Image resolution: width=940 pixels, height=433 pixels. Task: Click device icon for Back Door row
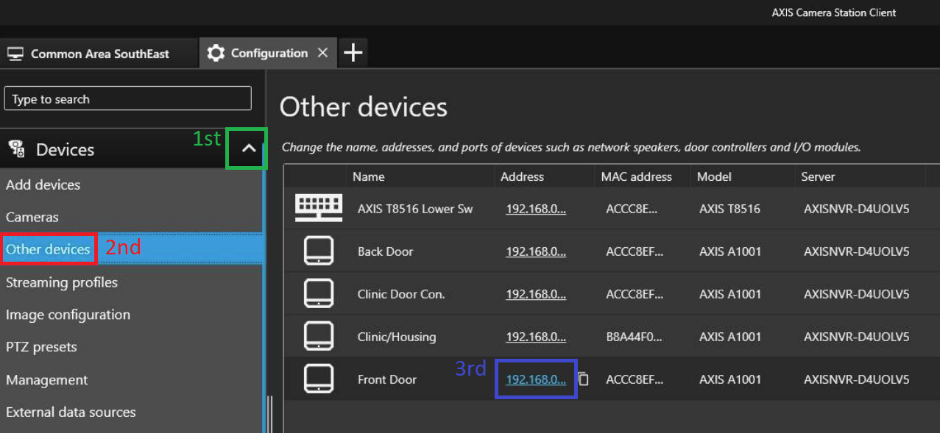tap(319, 251)
